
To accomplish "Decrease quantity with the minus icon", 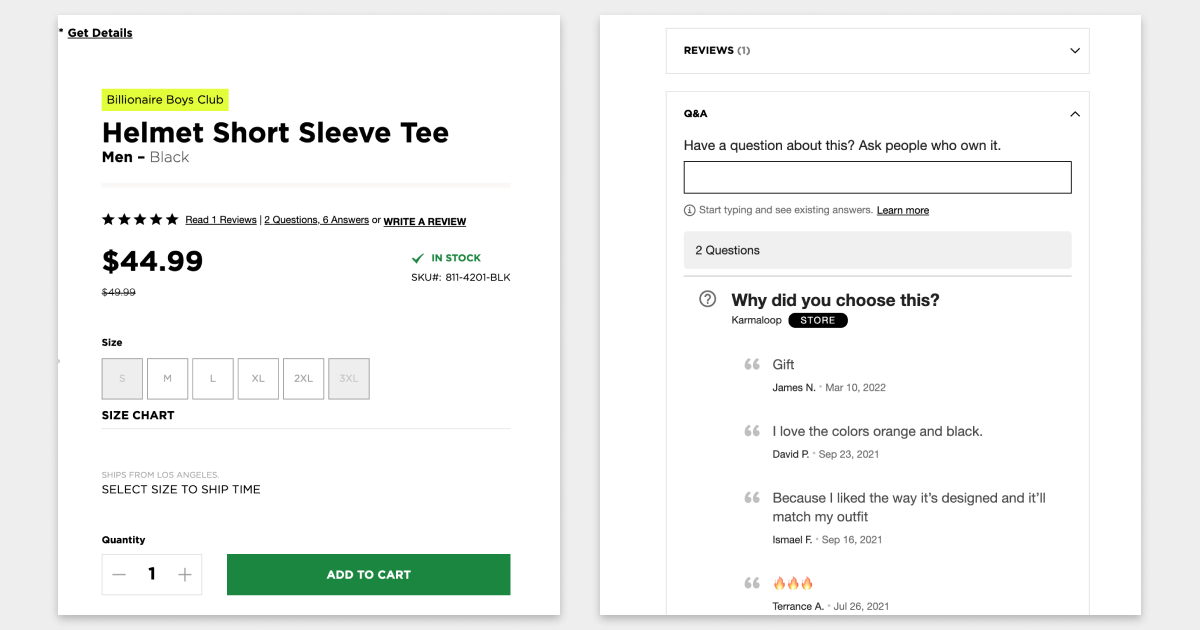I will [x=119, y=575].
